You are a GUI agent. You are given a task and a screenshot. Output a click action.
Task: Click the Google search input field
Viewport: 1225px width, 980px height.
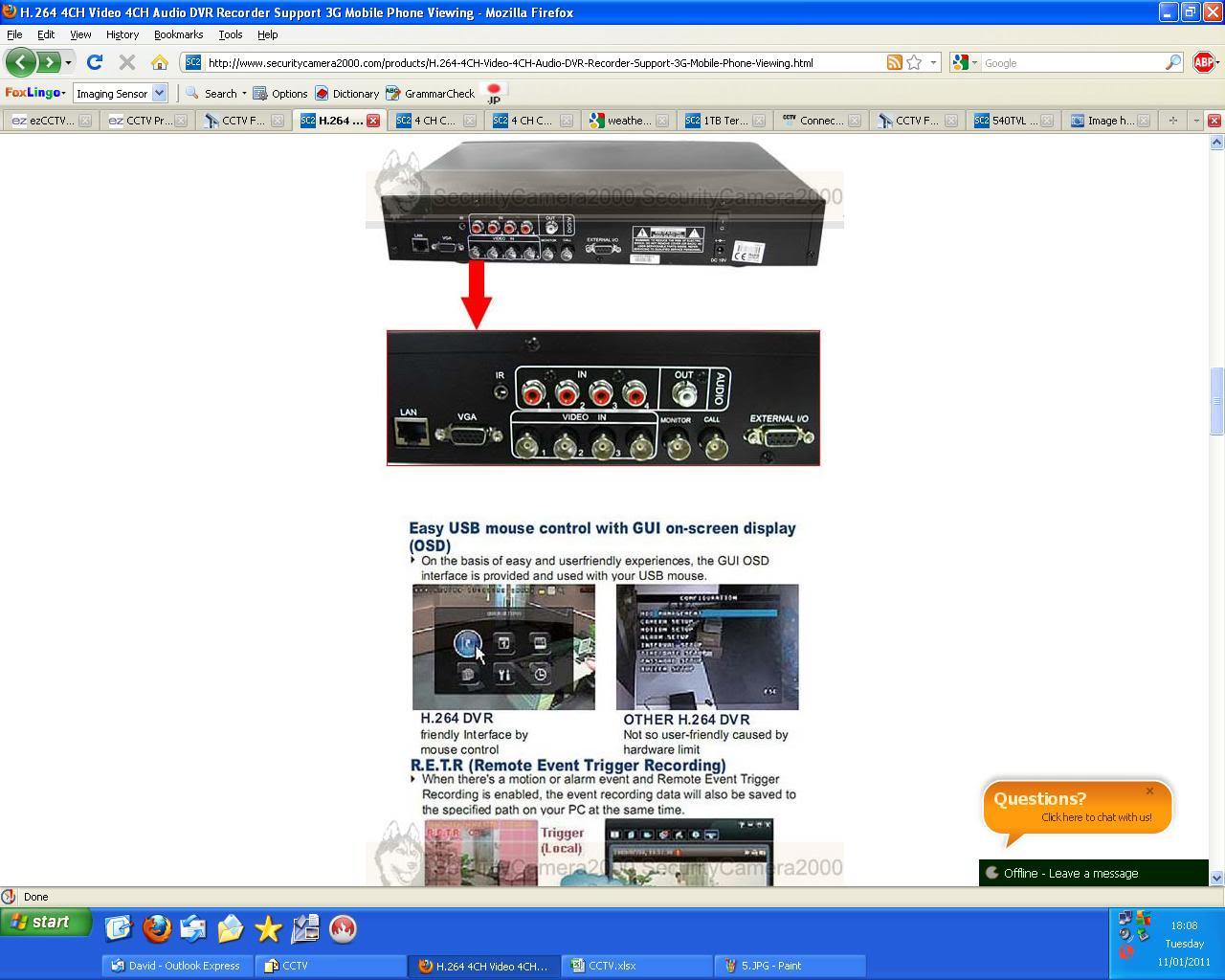click(x=1072, y=62)
